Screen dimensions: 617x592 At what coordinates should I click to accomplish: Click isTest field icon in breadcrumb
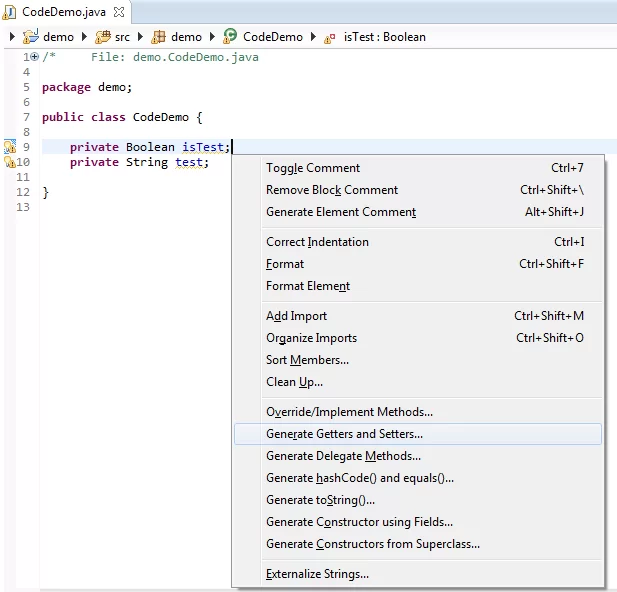(329, 38)
